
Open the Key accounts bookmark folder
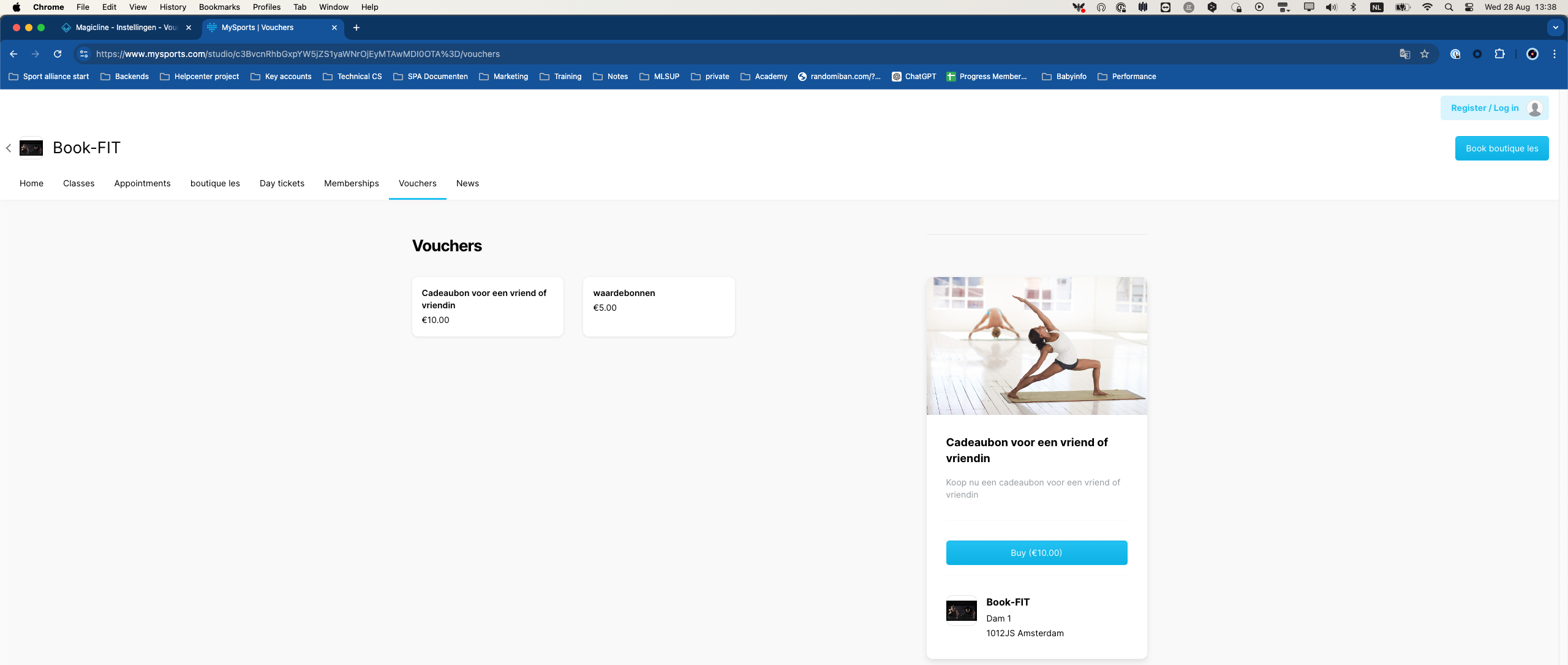point(281,77)
